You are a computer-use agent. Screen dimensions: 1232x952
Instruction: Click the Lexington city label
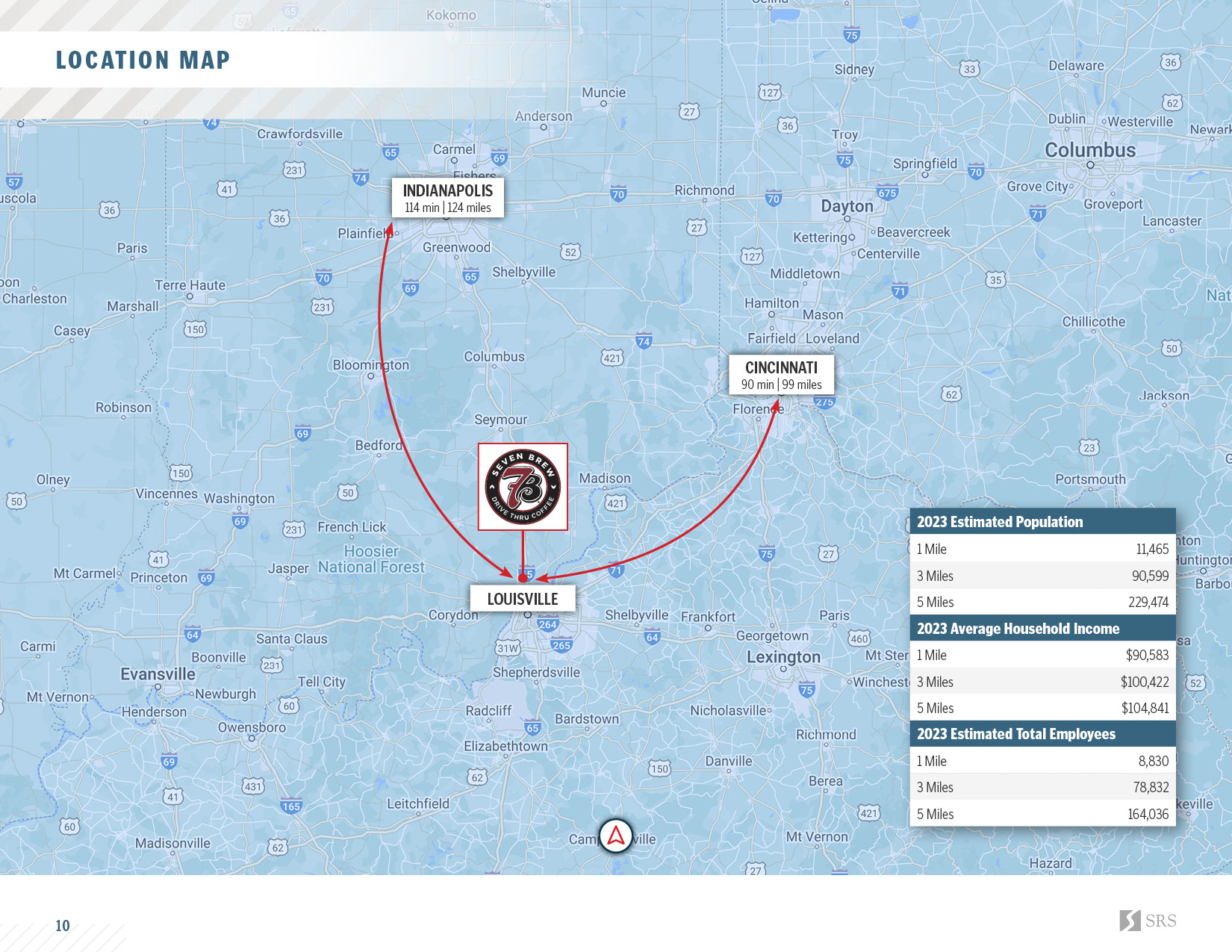pyautogui.click(x=783, y=657)
